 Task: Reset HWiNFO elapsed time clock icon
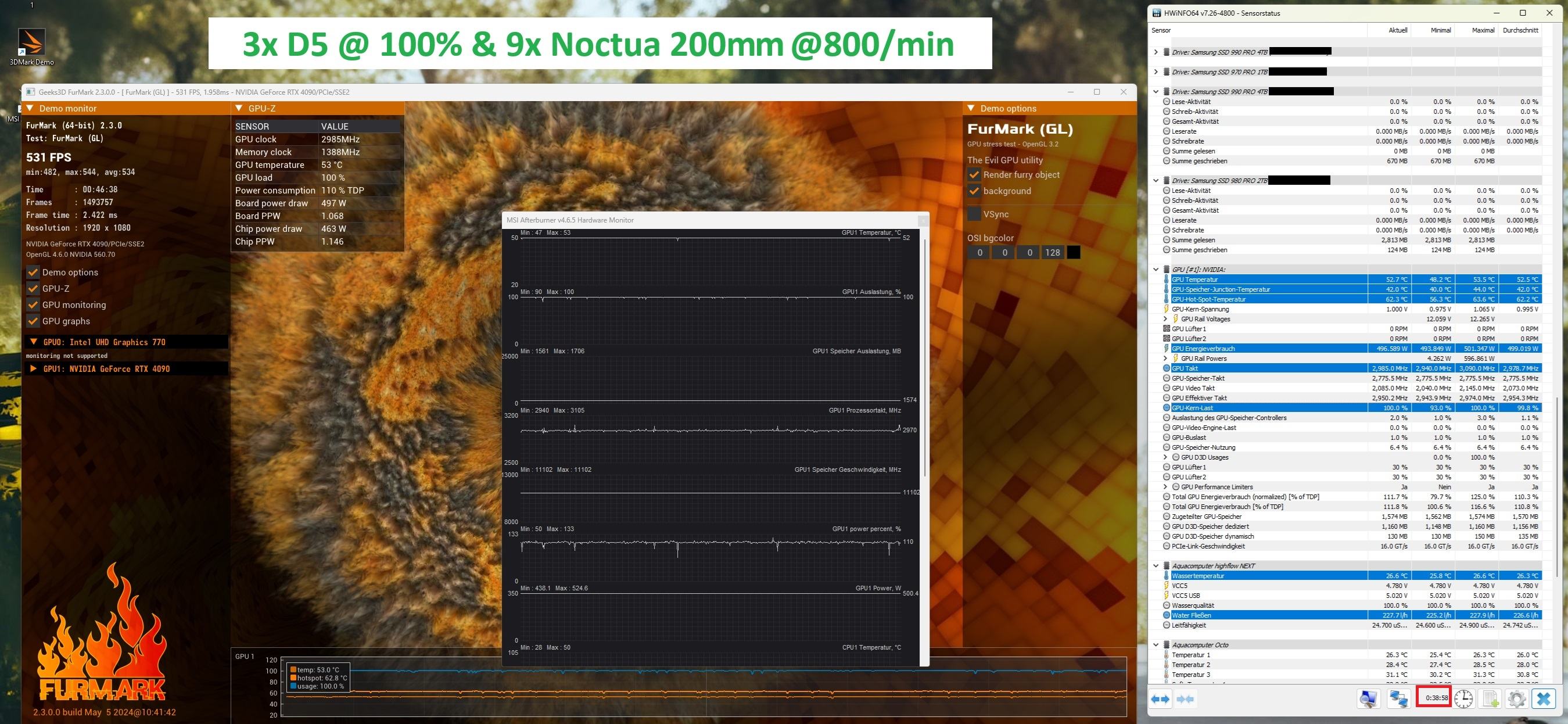click(1463, 699)
